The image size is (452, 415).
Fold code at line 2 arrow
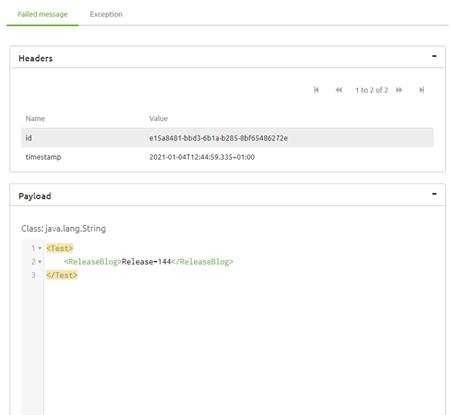[x=40, y=262]
